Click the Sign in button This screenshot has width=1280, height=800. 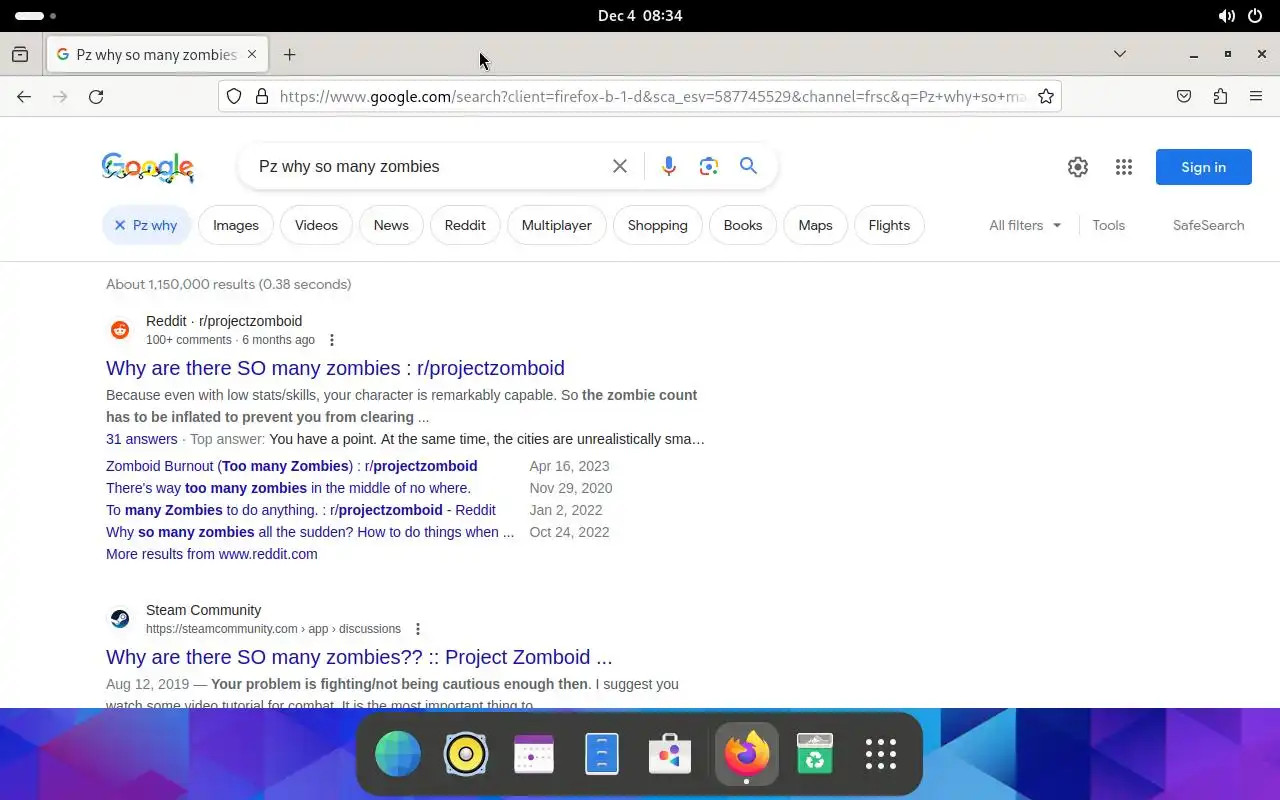(1204, 167)
